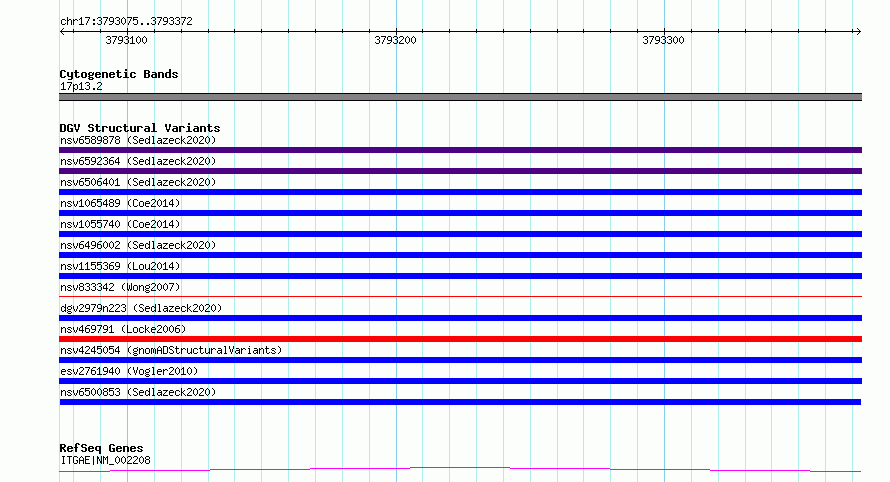890x482 pixels.
Task: Click the purple bar under nsv6589878
Action: 460,150
